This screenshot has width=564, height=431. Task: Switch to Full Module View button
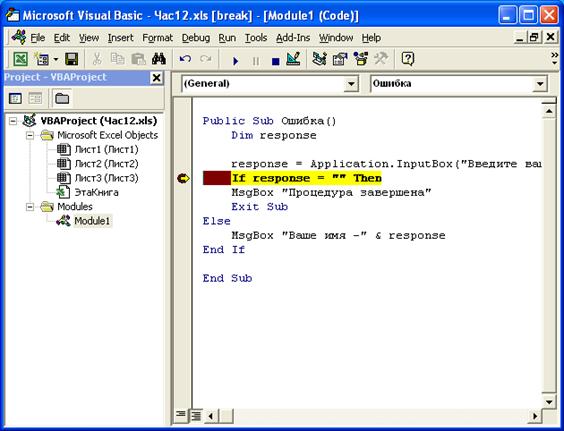coord(196,415)
